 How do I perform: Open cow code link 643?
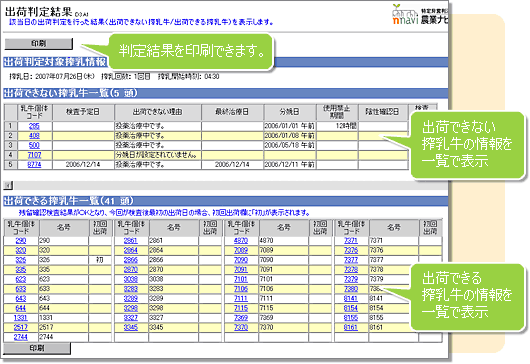(x=21, y=298)
